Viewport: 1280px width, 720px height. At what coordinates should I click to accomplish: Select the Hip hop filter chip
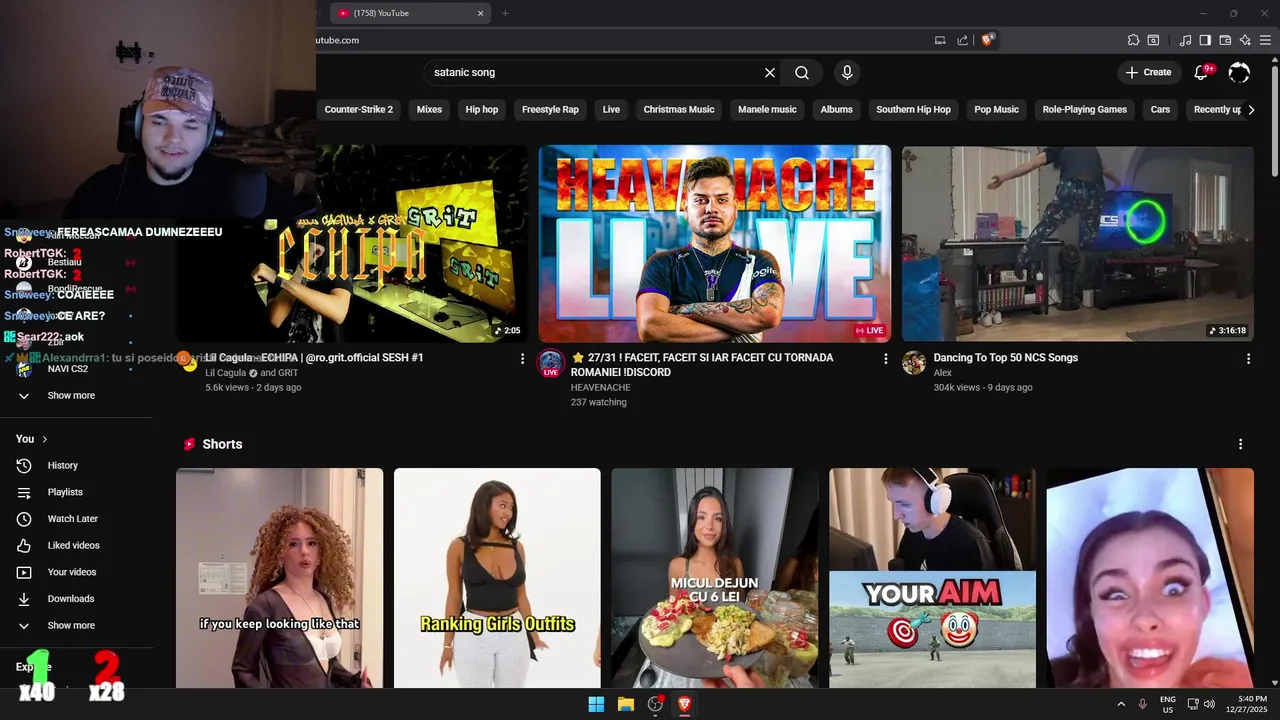[x=482, y=110]
